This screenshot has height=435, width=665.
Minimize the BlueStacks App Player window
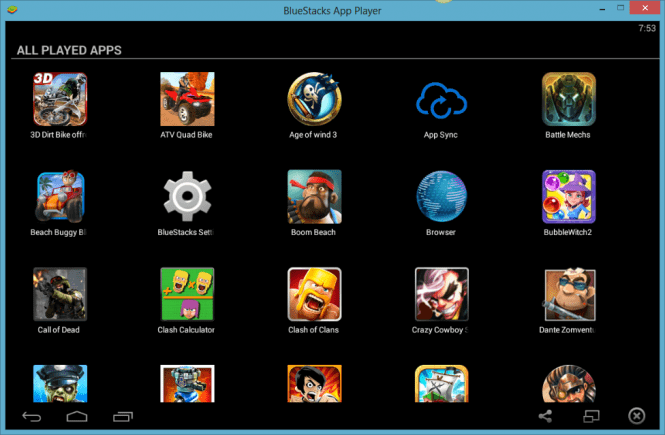tap(602, 9)
